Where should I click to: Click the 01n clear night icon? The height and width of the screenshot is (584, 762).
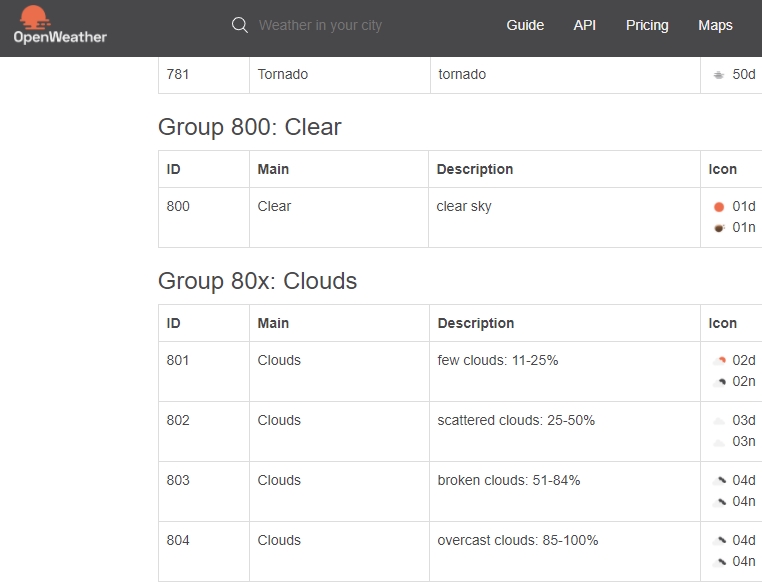coord(719,228)
